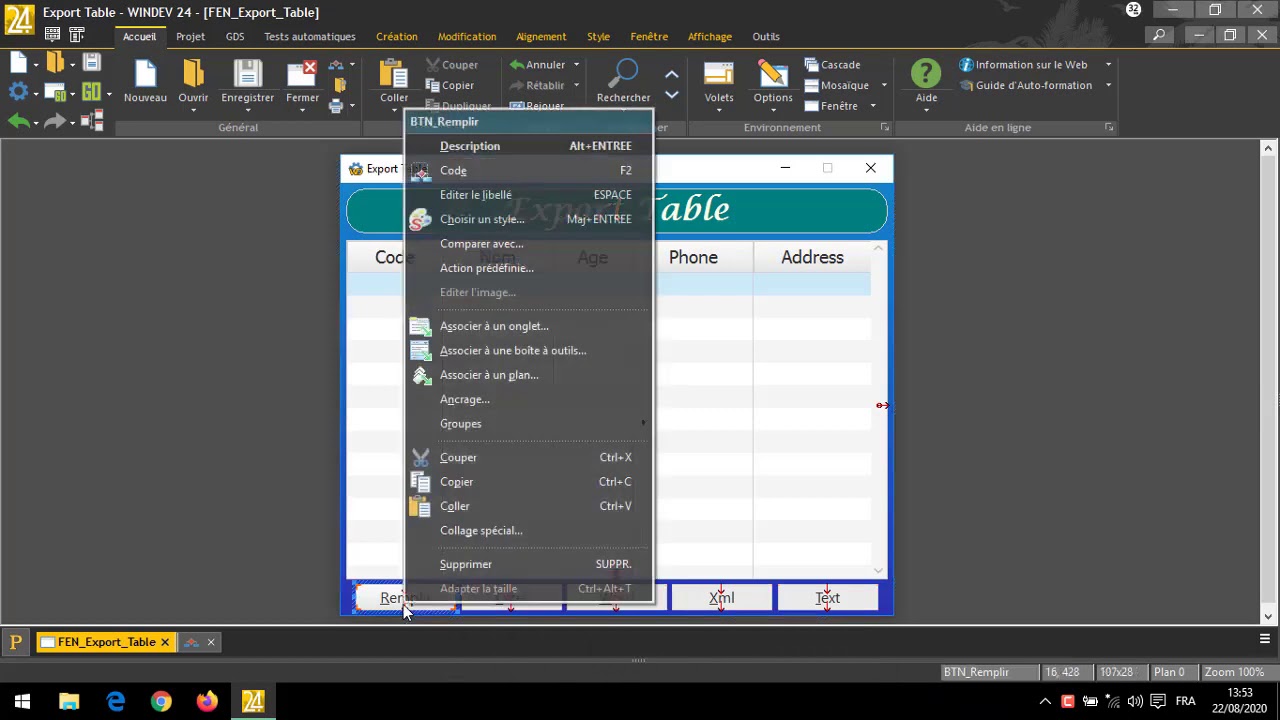Click the Coller clipboard icon

pyautogui.click(x=393, y=74)
